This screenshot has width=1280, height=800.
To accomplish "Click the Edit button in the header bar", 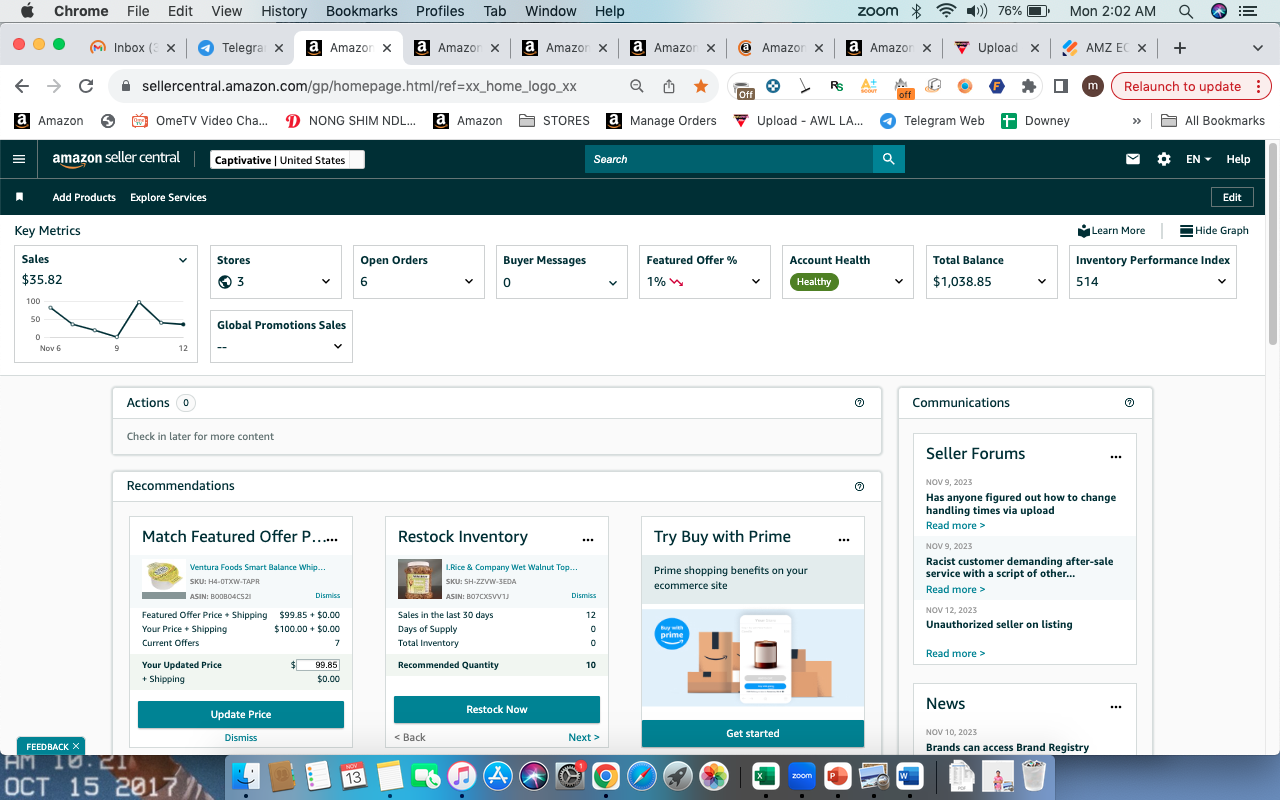I will coord(1232,197).
